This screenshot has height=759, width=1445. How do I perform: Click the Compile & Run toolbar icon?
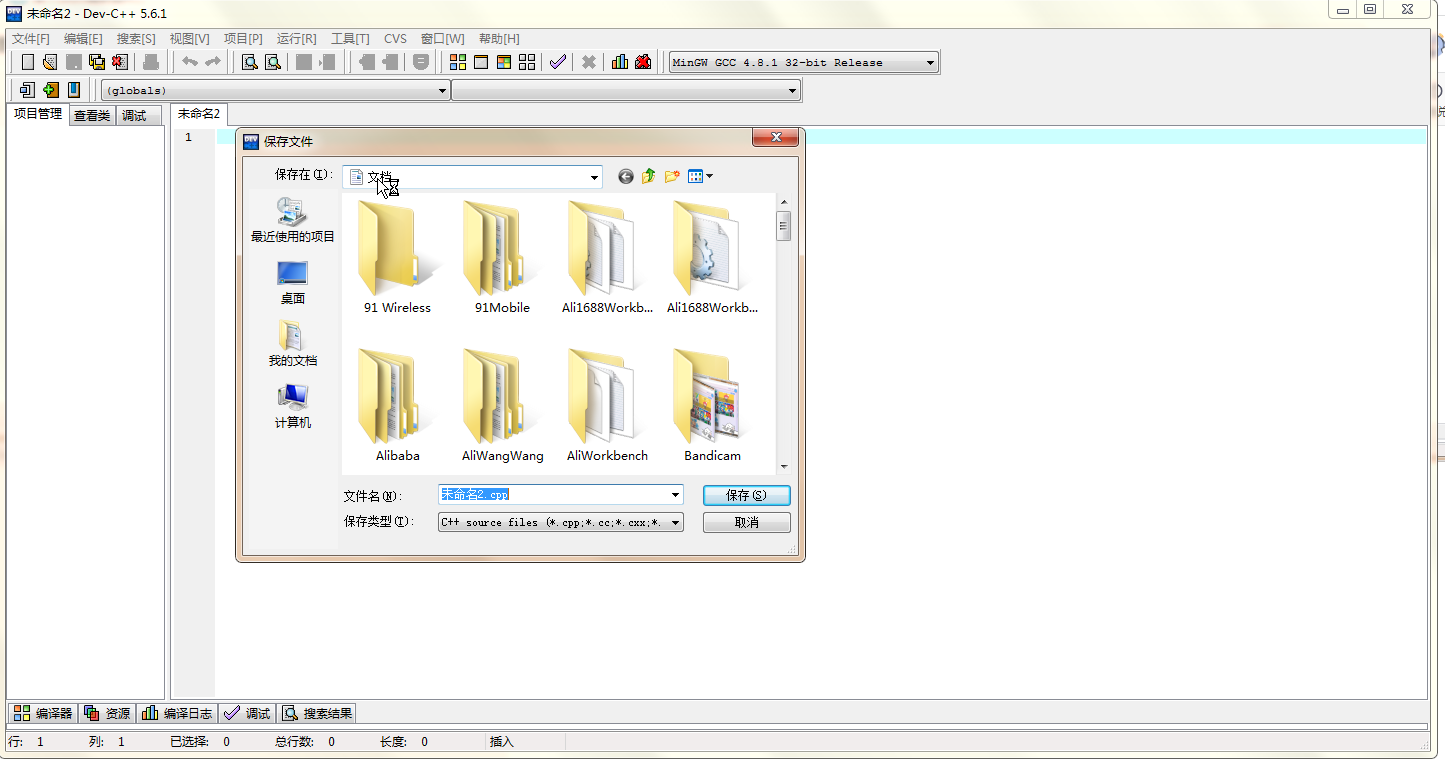point(504,62)
